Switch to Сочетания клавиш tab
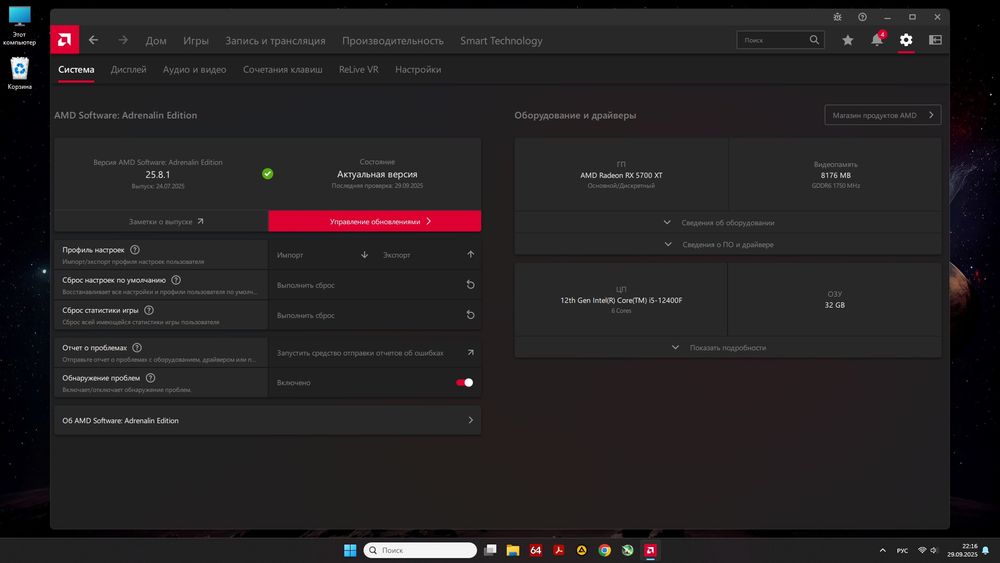Viewport: 1000px width, 563px height. (283, 69)
